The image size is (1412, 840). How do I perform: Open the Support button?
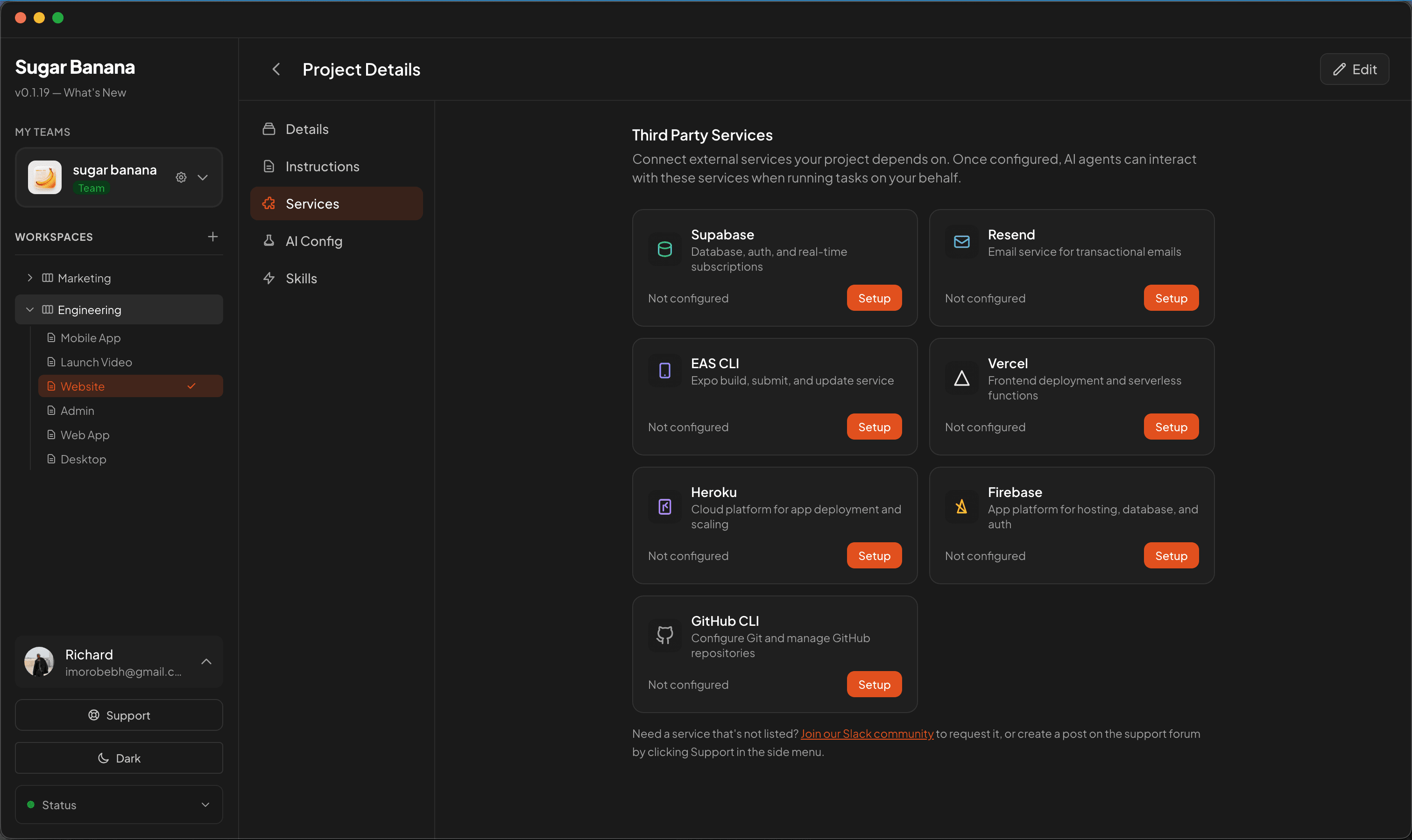click(x=119, y=715)
